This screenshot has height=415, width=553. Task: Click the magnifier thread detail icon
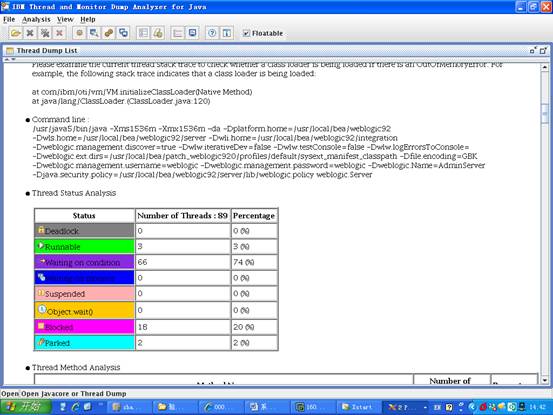(x=94, y=33)
